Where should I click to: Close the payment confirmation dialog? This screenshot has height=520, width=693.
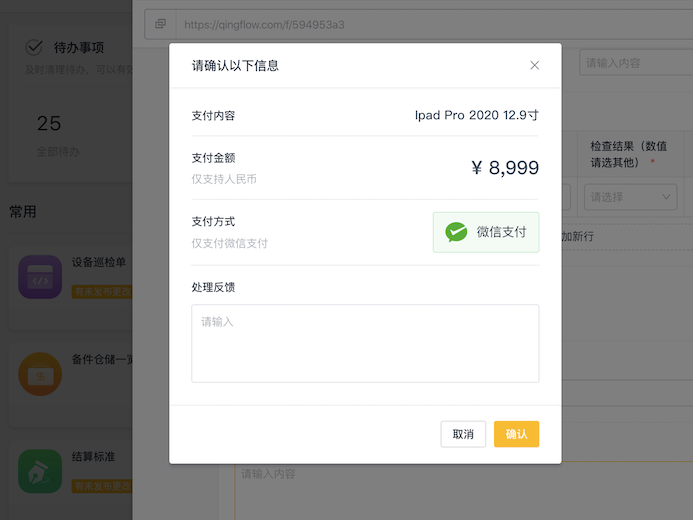coord(534,65)
